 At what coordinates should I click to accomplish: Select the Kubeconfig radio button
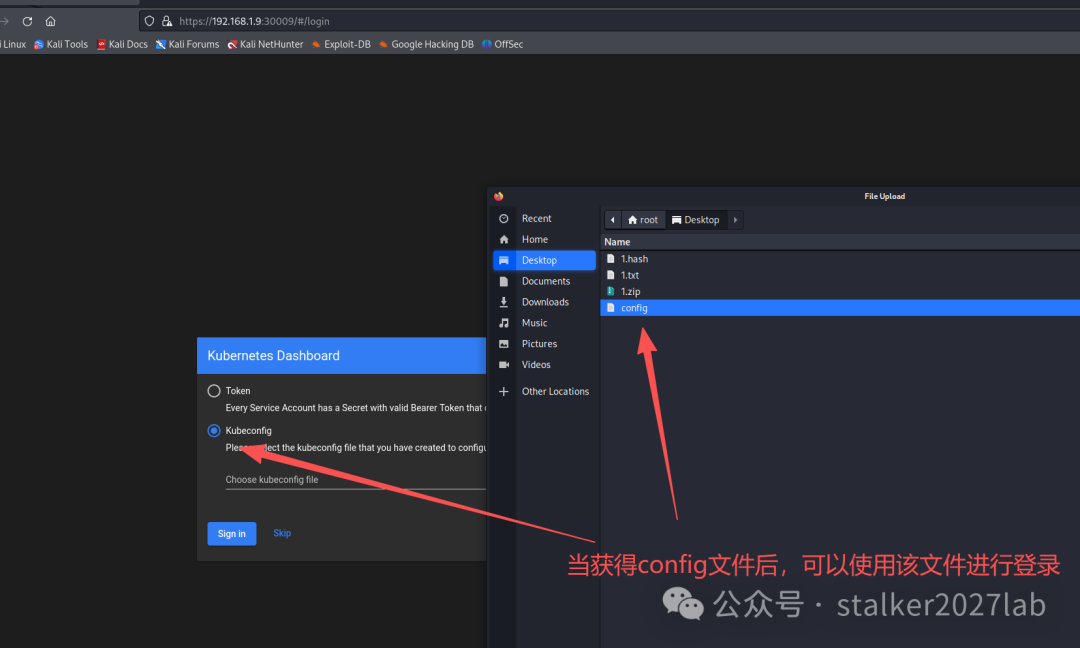(214, 430)
